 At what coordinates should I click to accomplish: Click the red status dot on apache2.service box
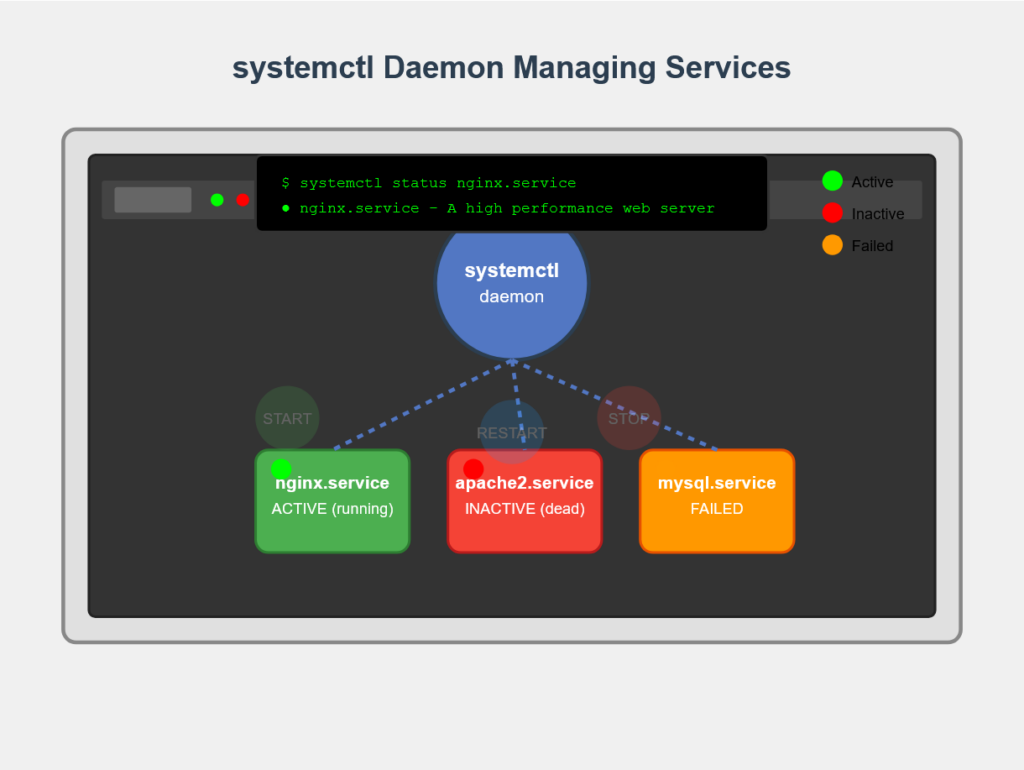473,468
